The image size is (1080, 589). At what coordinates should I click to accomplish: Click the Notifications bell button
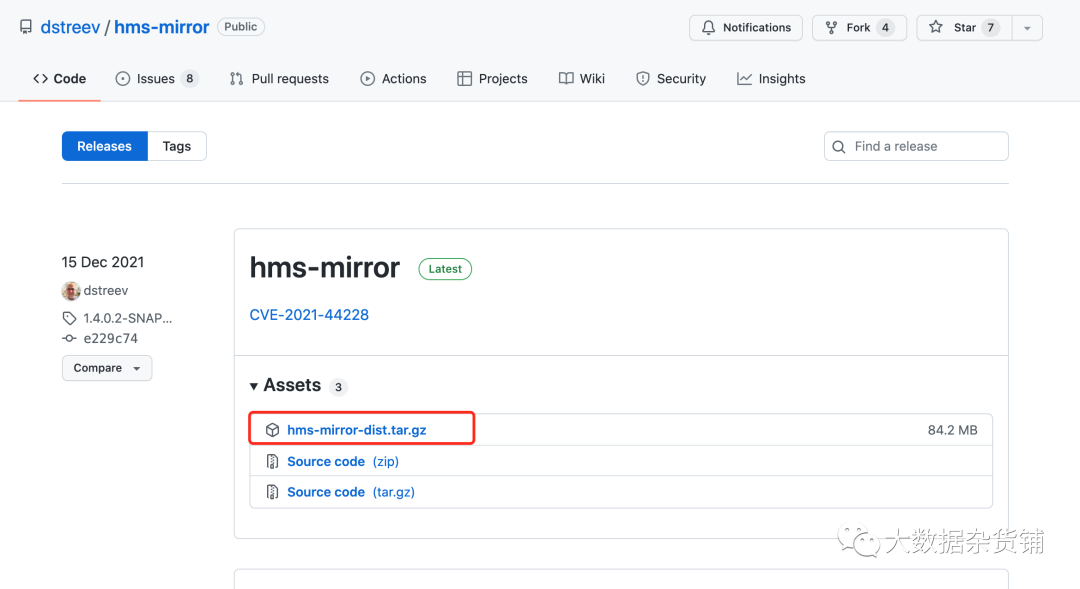click(x=746, y=28)
